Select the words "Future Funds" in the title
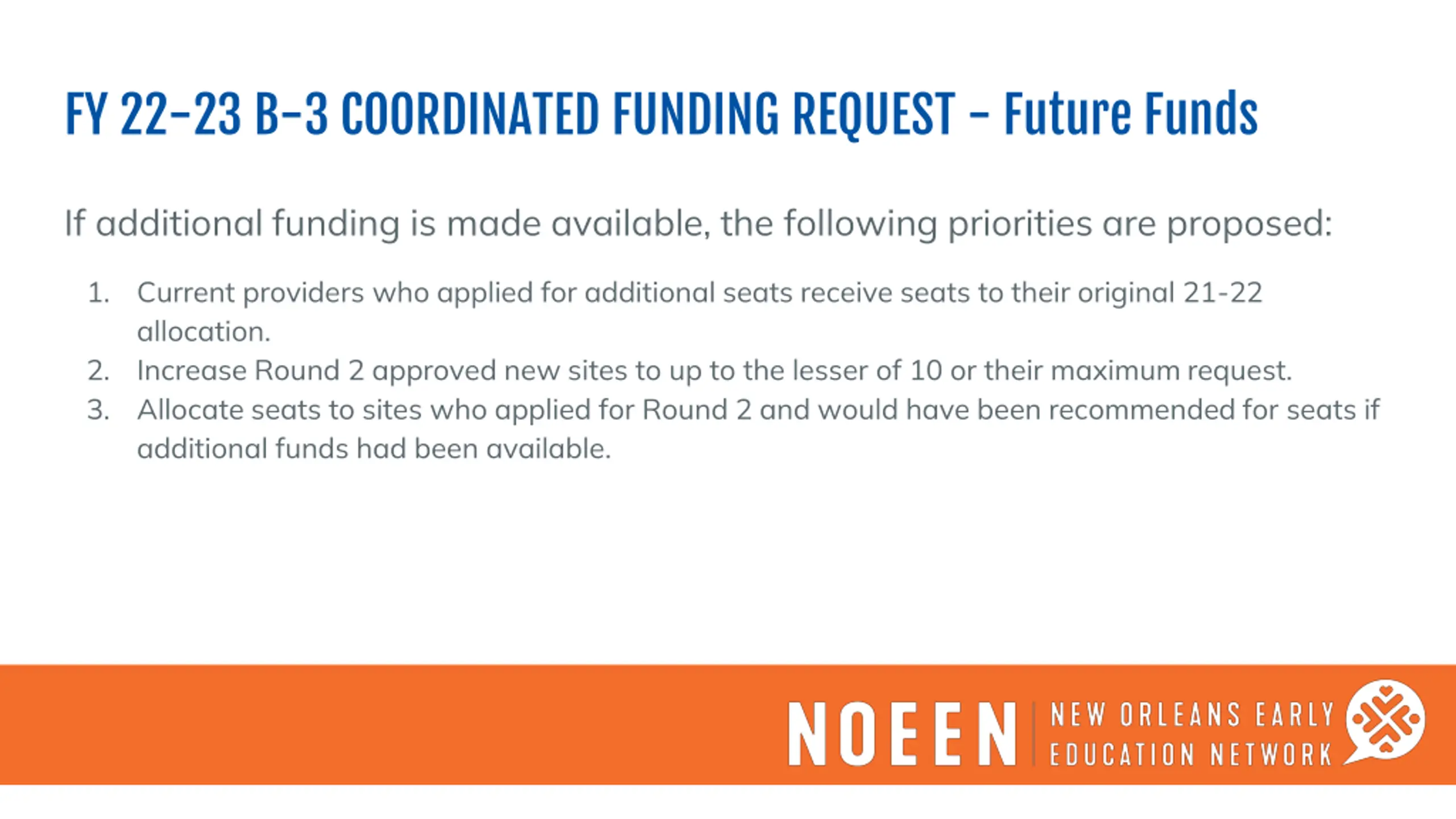The width and height of the screenshot is (1456, 819). click(1131, 114)
